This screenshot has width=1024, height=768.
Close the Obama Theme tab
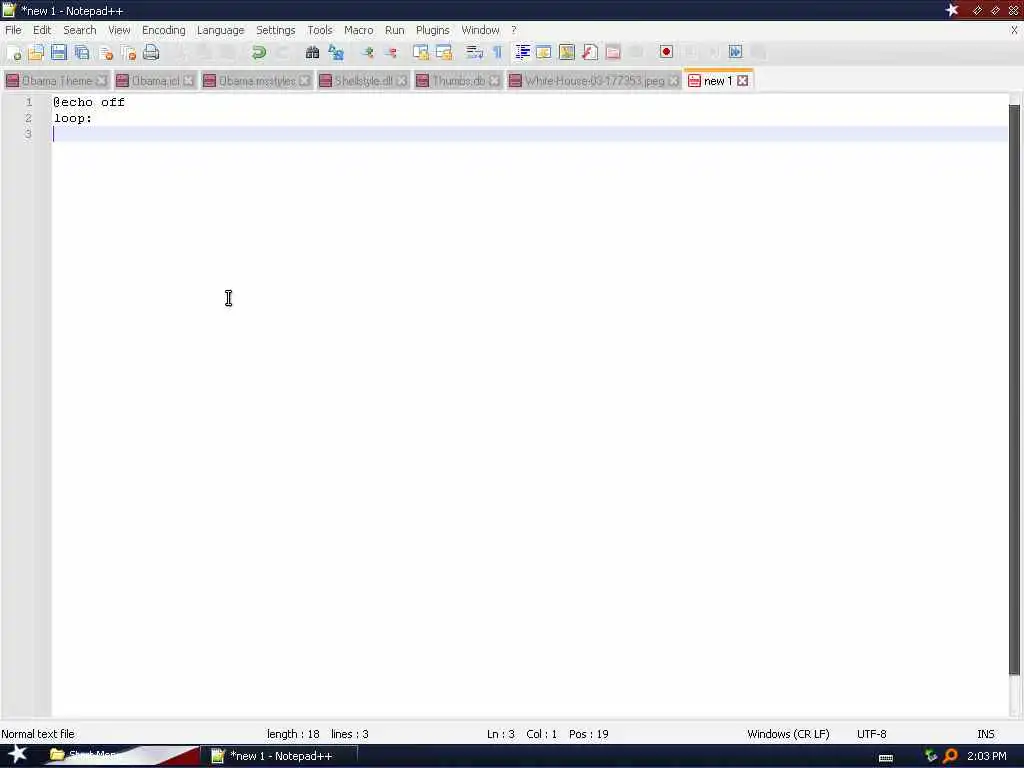click(x=101, y=81)
